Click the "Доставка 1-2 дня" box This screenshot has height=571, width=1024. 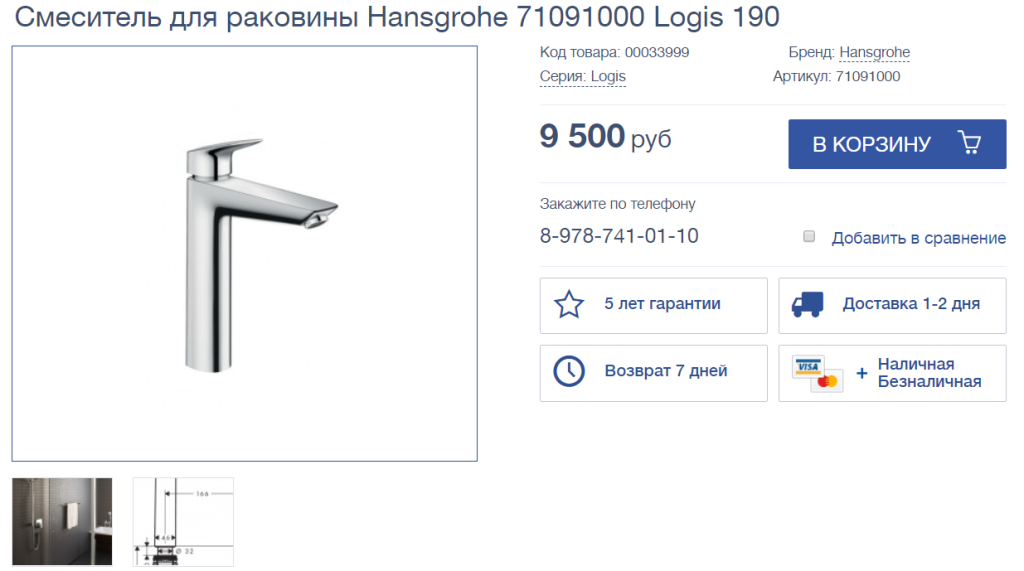pos(892,305)
